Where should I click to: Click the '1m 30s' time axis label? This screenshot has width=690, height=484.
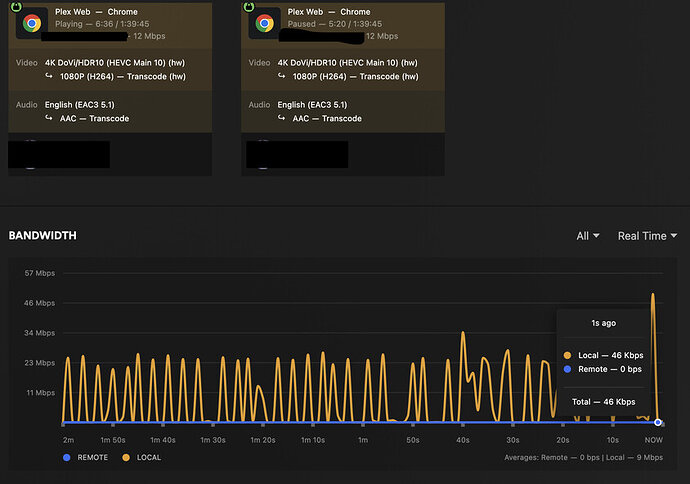(x=213, y=440)
